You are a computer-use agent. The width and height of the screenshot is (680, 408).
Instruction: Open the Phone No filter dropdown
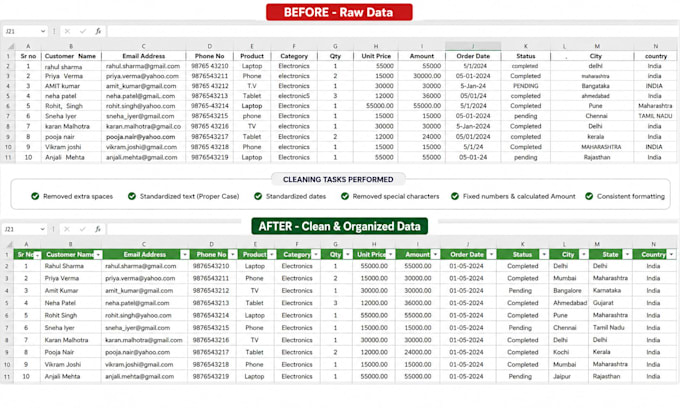click(233, 255)
